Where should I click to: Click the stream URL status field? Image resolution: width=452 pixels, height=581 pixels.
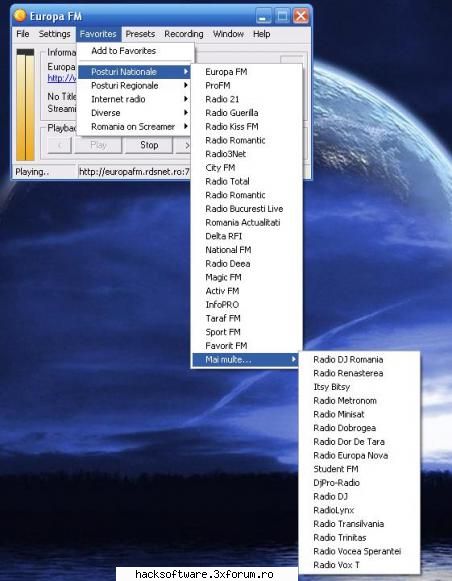coord(134,172)
